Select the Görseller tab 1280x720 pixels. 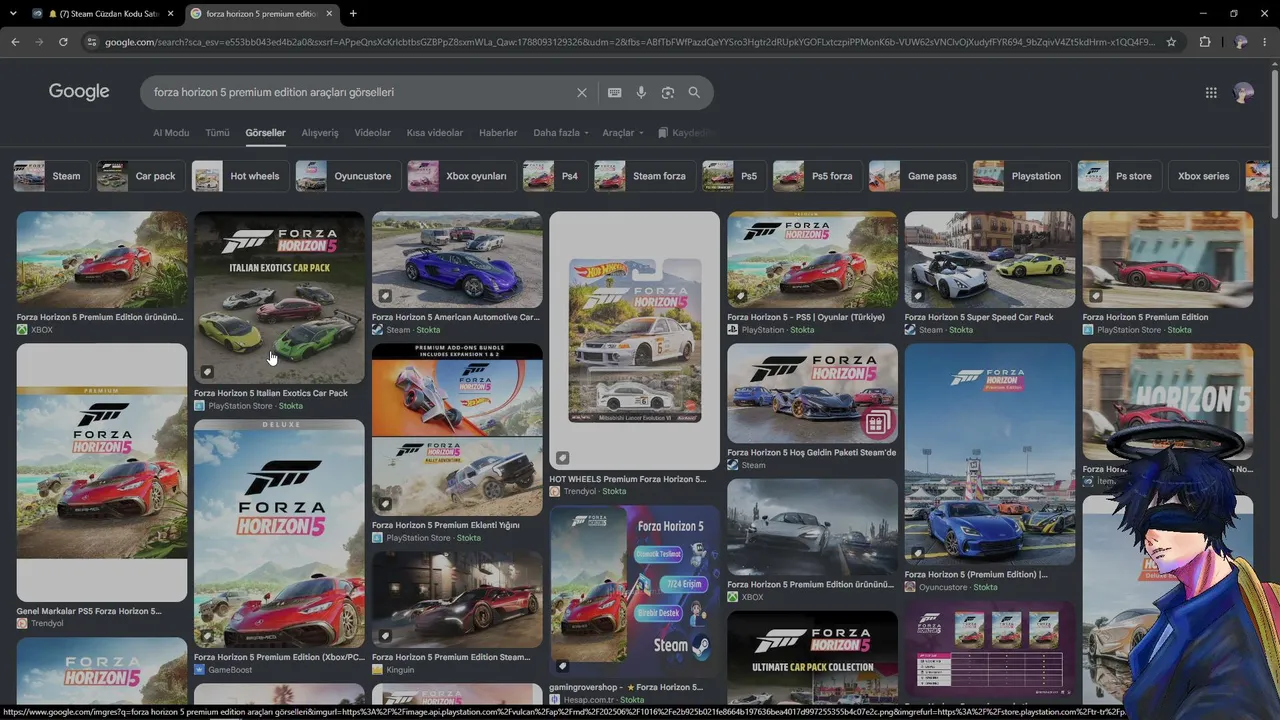265,132
